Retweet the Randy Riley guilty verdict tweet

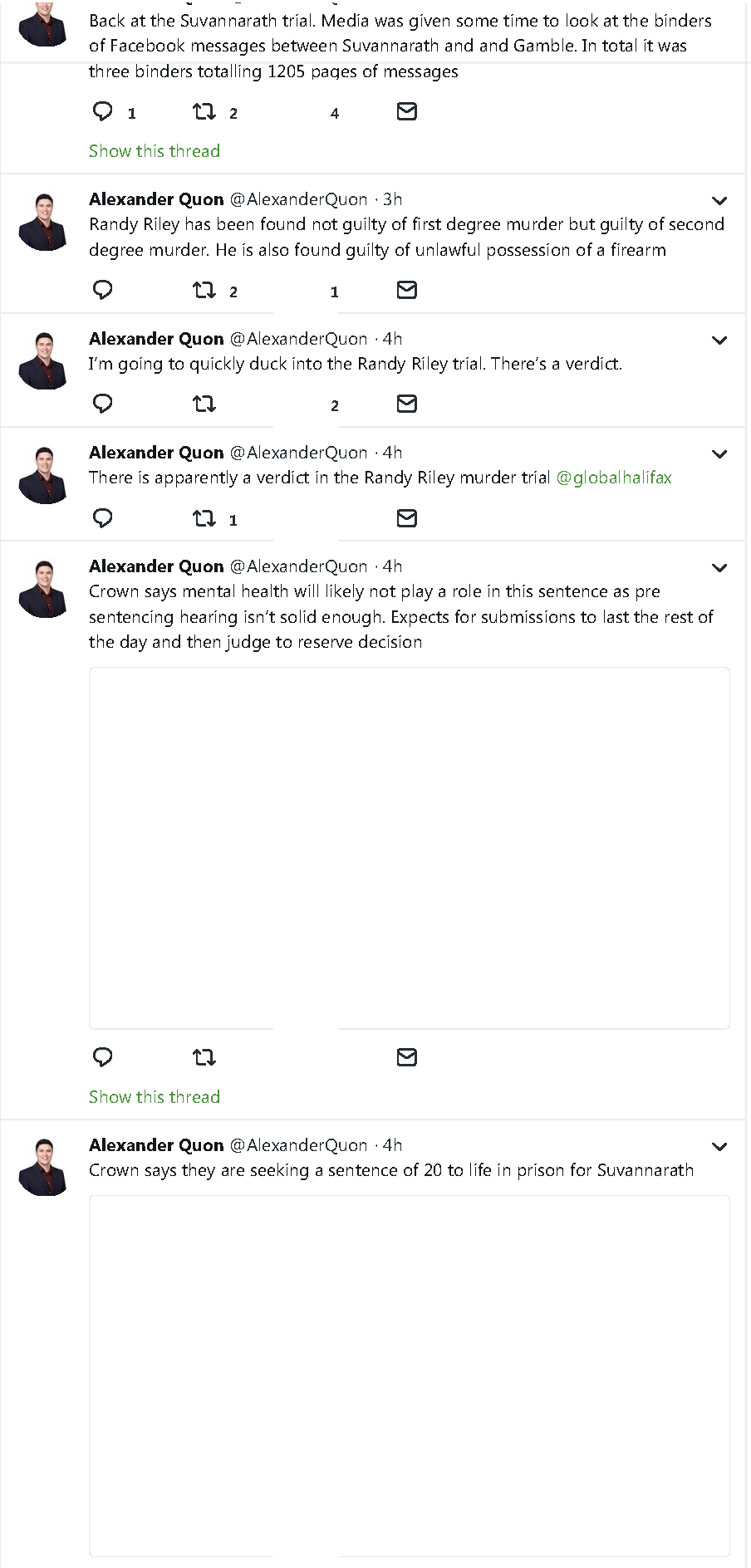[204, 290]
